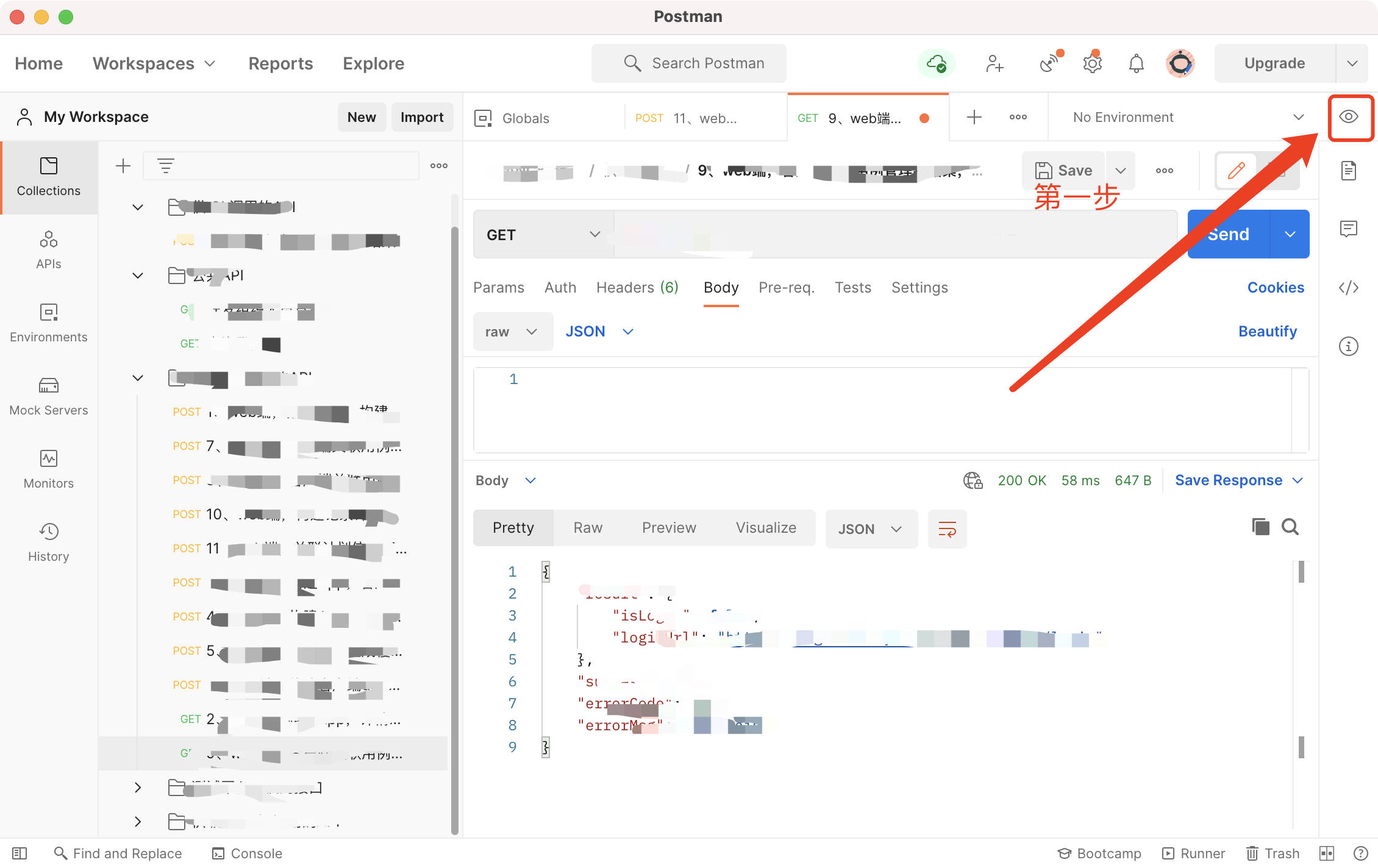Open the Runner from the status bar
Image resolution: width=1378 pixels, height=868 pixels.
coord(1193,853)
